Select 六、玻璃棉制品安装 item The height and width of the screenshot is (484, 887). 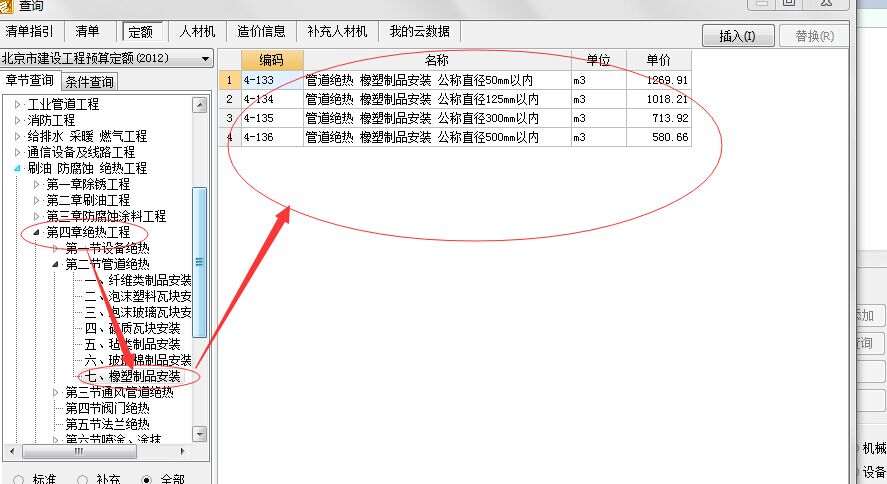[x=138, y=360]
